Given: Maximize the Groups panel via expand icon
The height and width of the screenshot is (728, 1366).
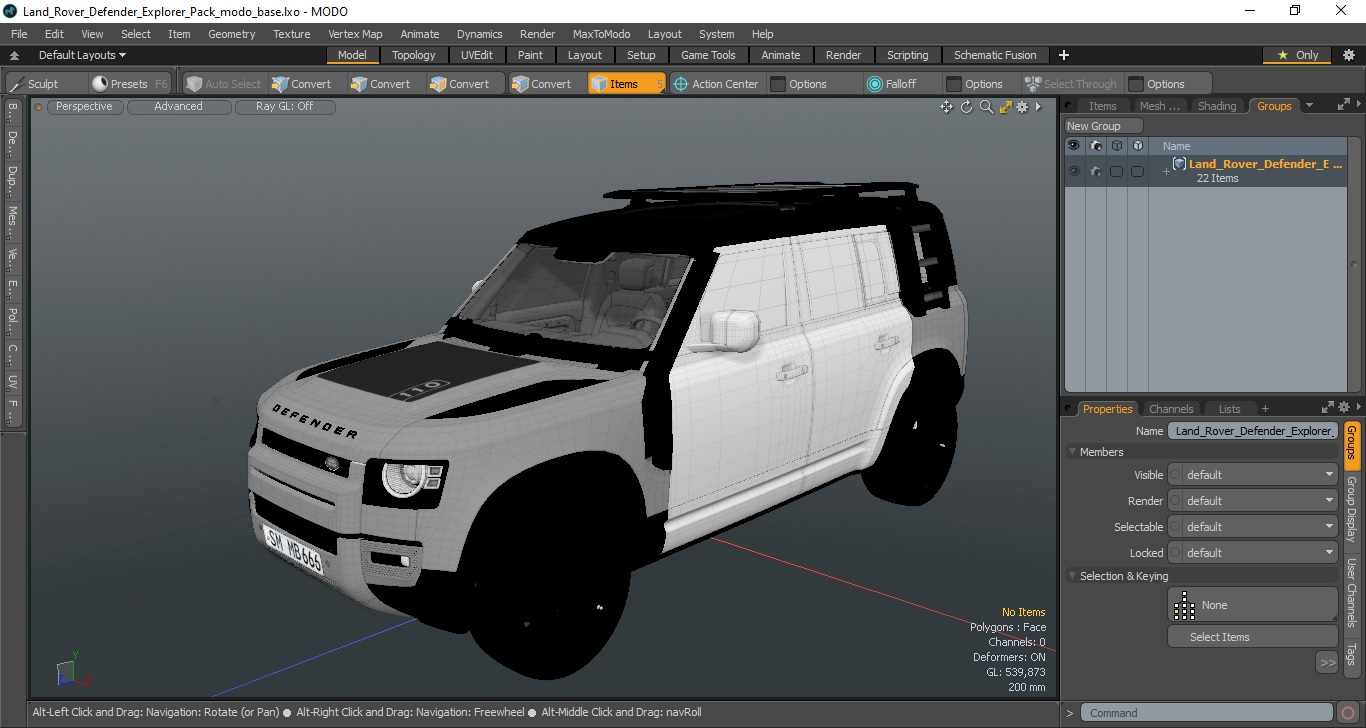Looking at the screenshot, I should [1343, 104].
